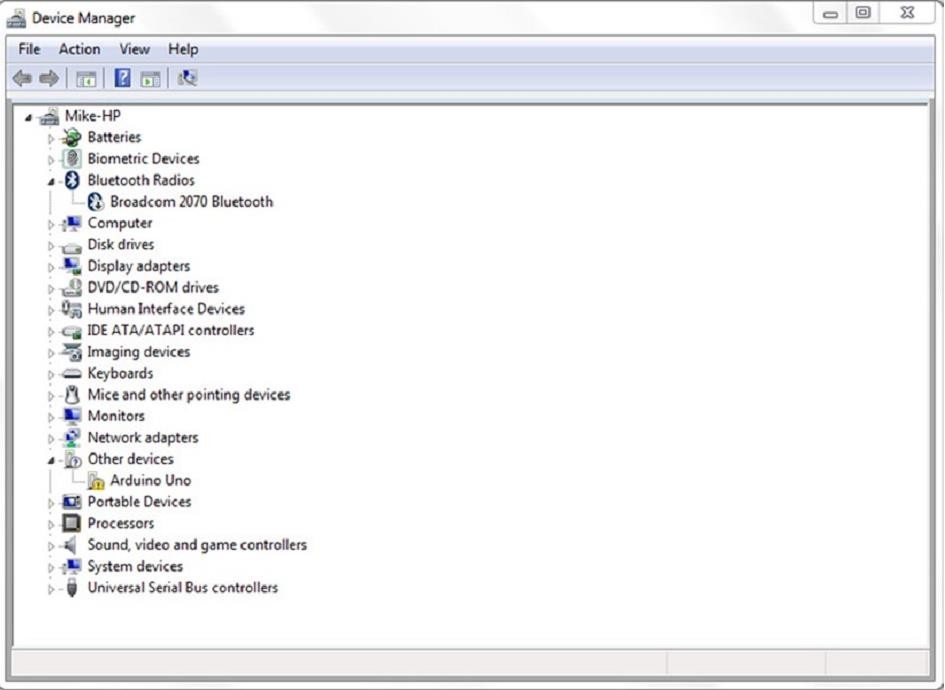The height and width of the screenshot is (690, 945).
Task: Expand the Universal Serial Bus controllers arrow
Action: (51, 589)
